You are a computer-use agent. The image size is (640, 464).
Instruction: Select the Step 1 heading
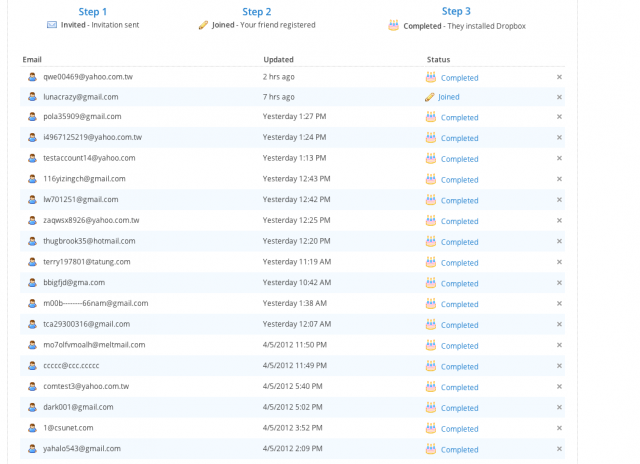pyautogui.click(x=93, y=12)
